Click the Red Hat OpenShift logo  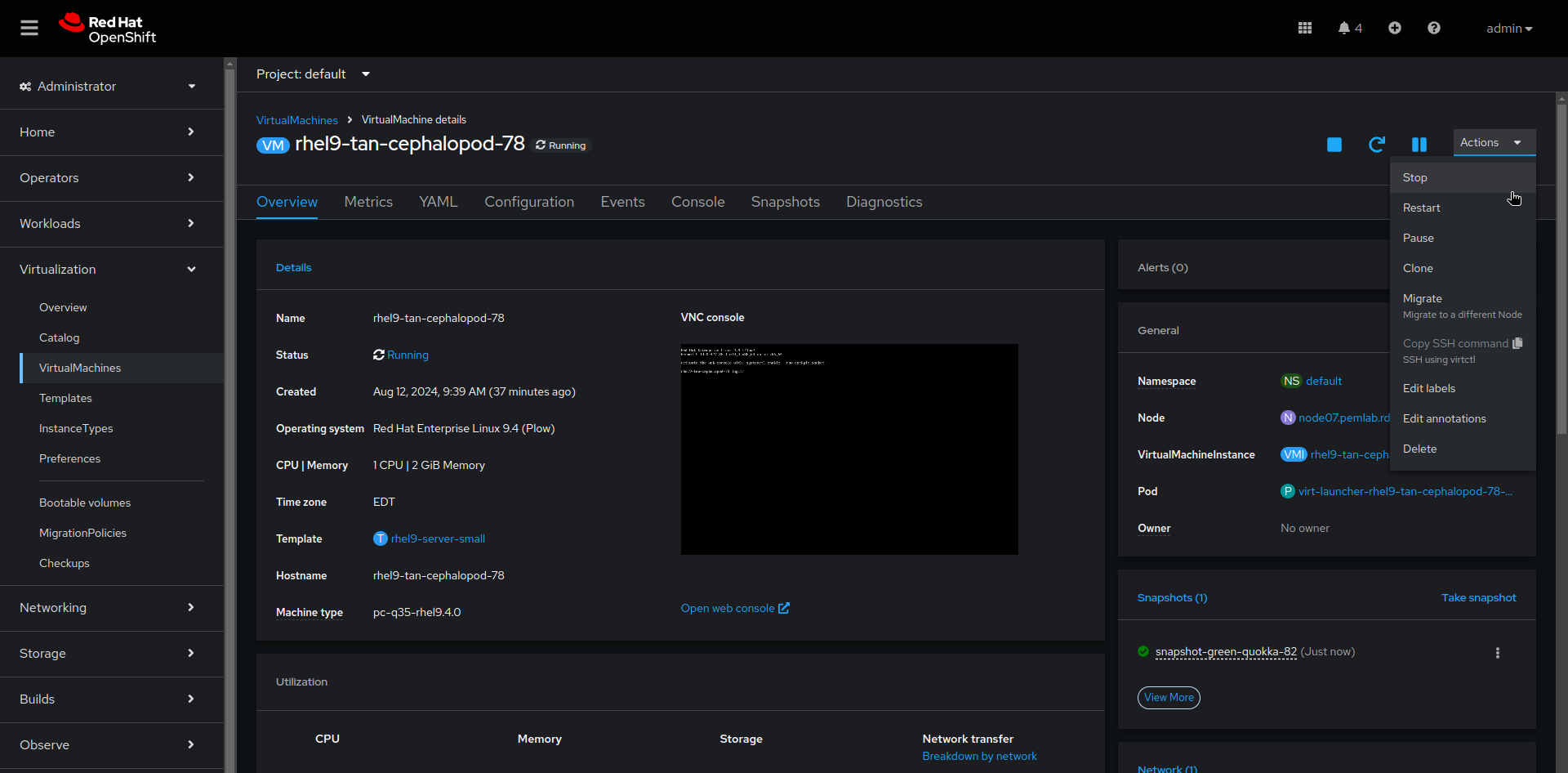(x=107, y=28)
